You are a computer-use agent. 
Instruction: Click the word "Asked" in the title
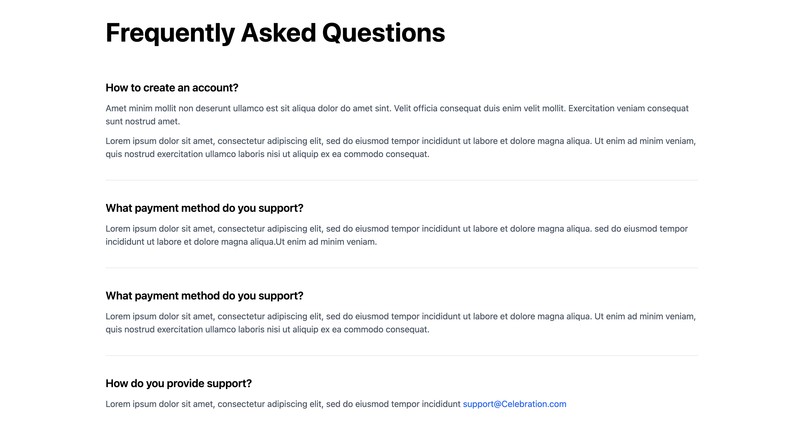(278, 33)
